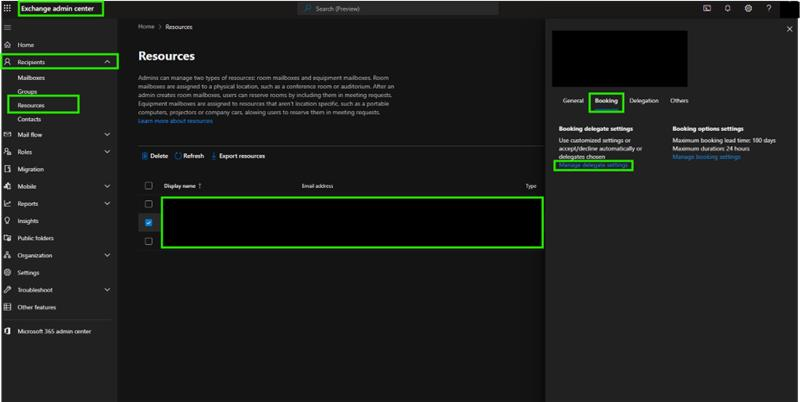
Task: Switch to the General tab
Action: (x=573, y=101)
